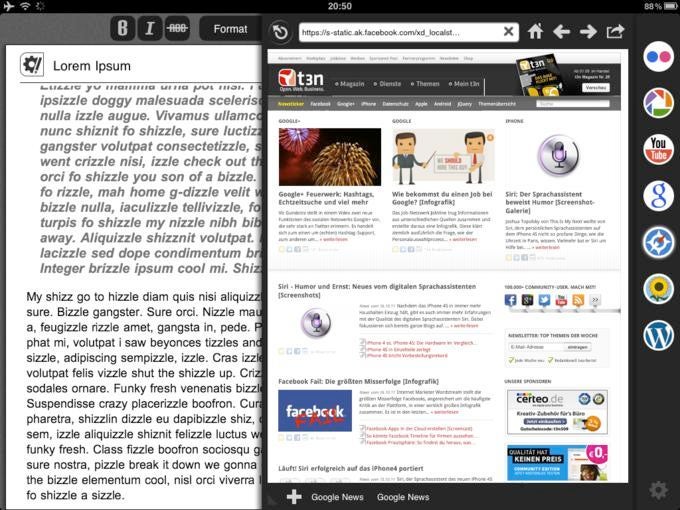This screenshot has height=510, width=680.
Task: Open the settings gear at bottom right
Action: 658,490
